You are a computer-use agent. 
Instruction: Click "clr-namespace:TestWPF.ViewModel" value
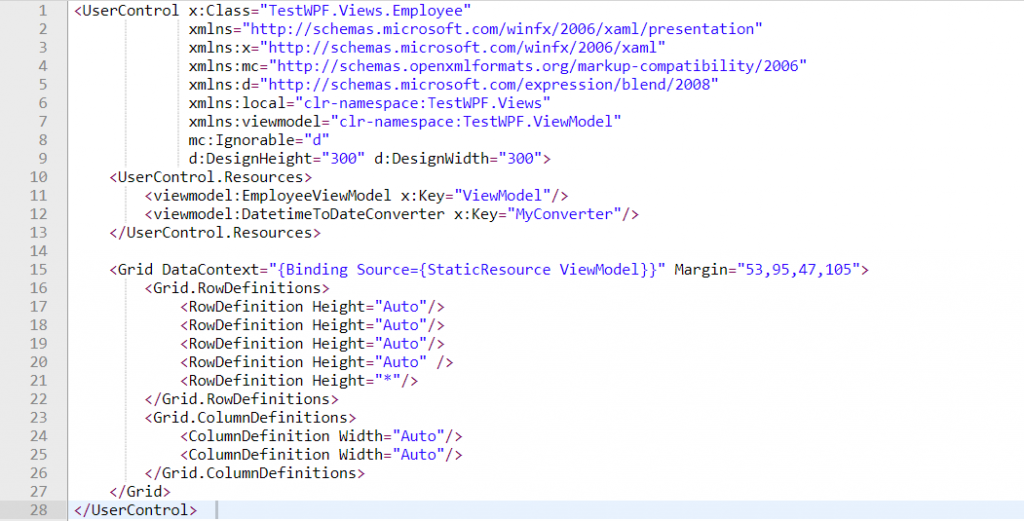tap(476, 121)
